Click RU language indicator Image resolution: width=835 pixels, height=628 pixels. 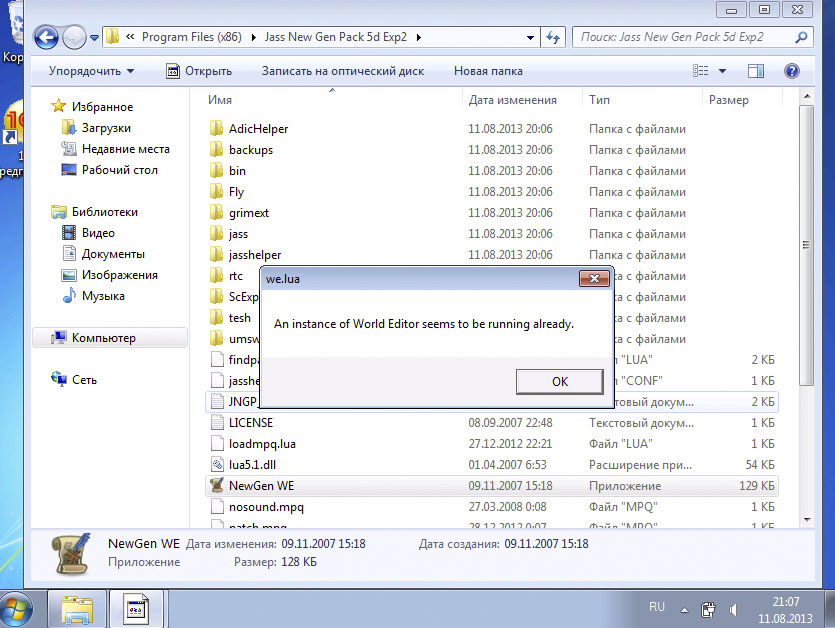coord(657,607)
